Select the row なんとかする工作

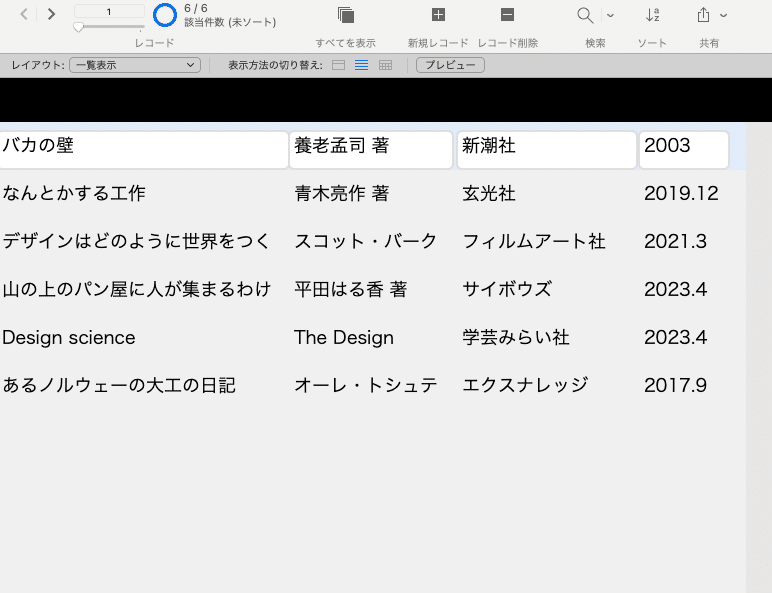coord(74,193)
